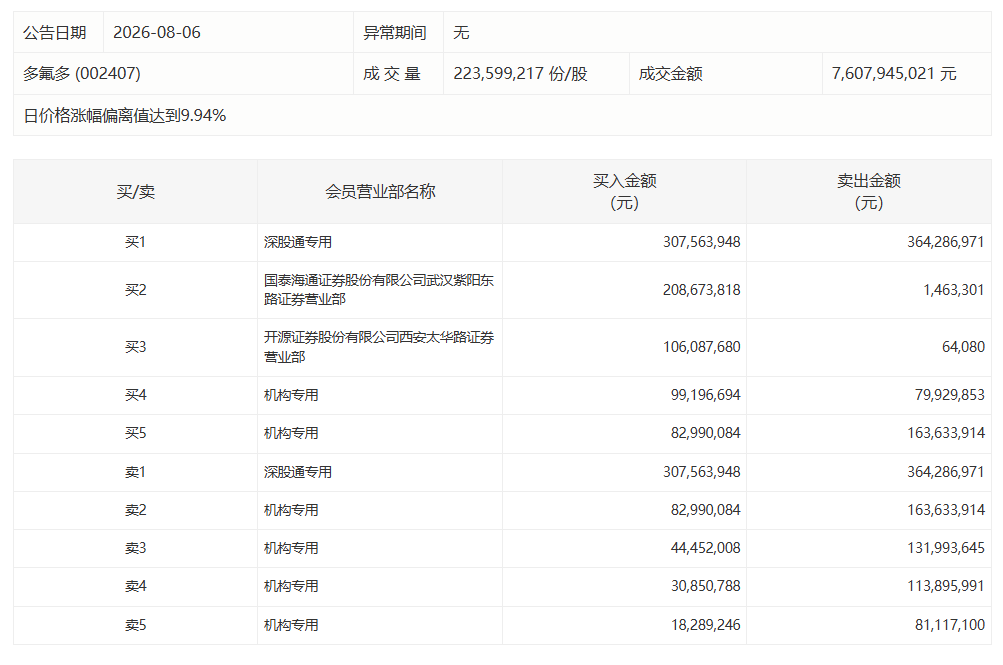Select buy amount 106,087,680
This screenshot has width=1003, height=665.
click(702, 347)
